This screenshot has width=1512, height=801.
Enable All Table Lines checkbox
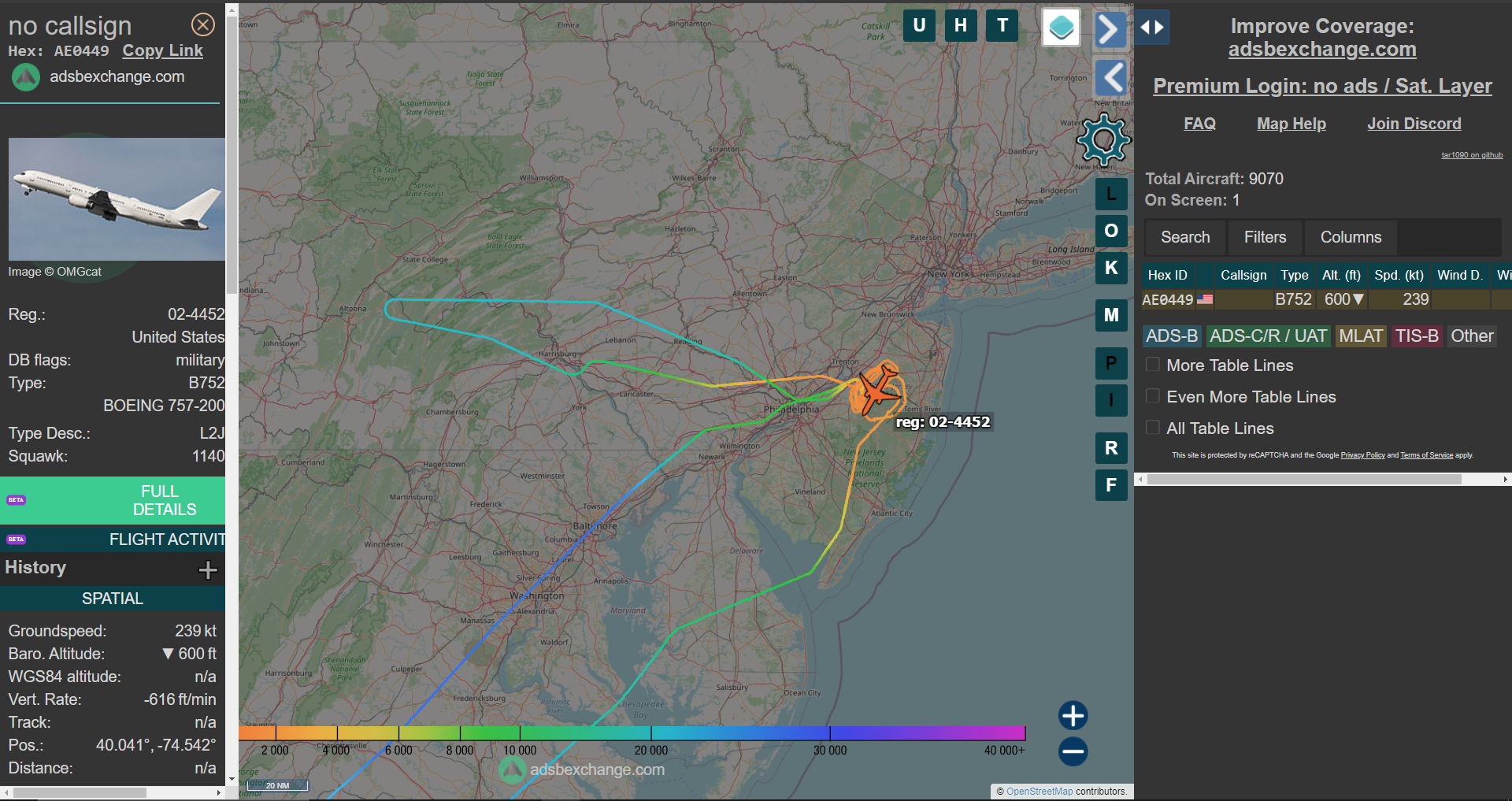click(1152, 428)
